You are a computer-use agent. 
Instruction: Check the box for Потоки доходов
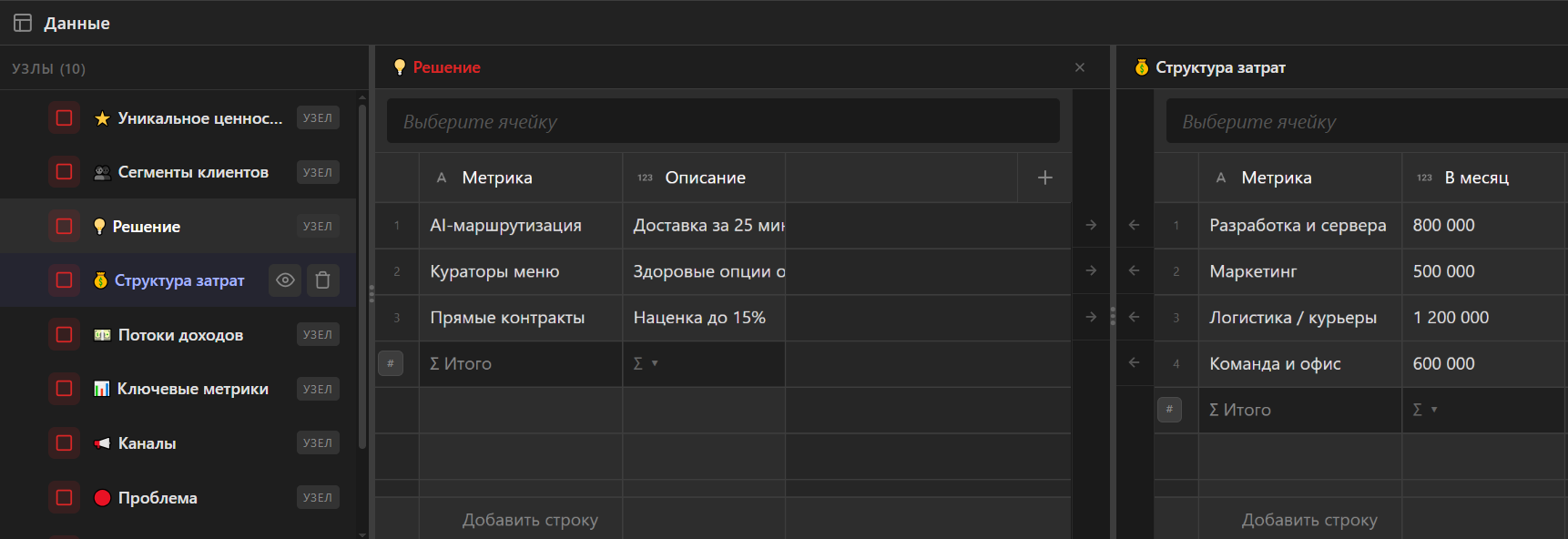[x=64, y=335]
